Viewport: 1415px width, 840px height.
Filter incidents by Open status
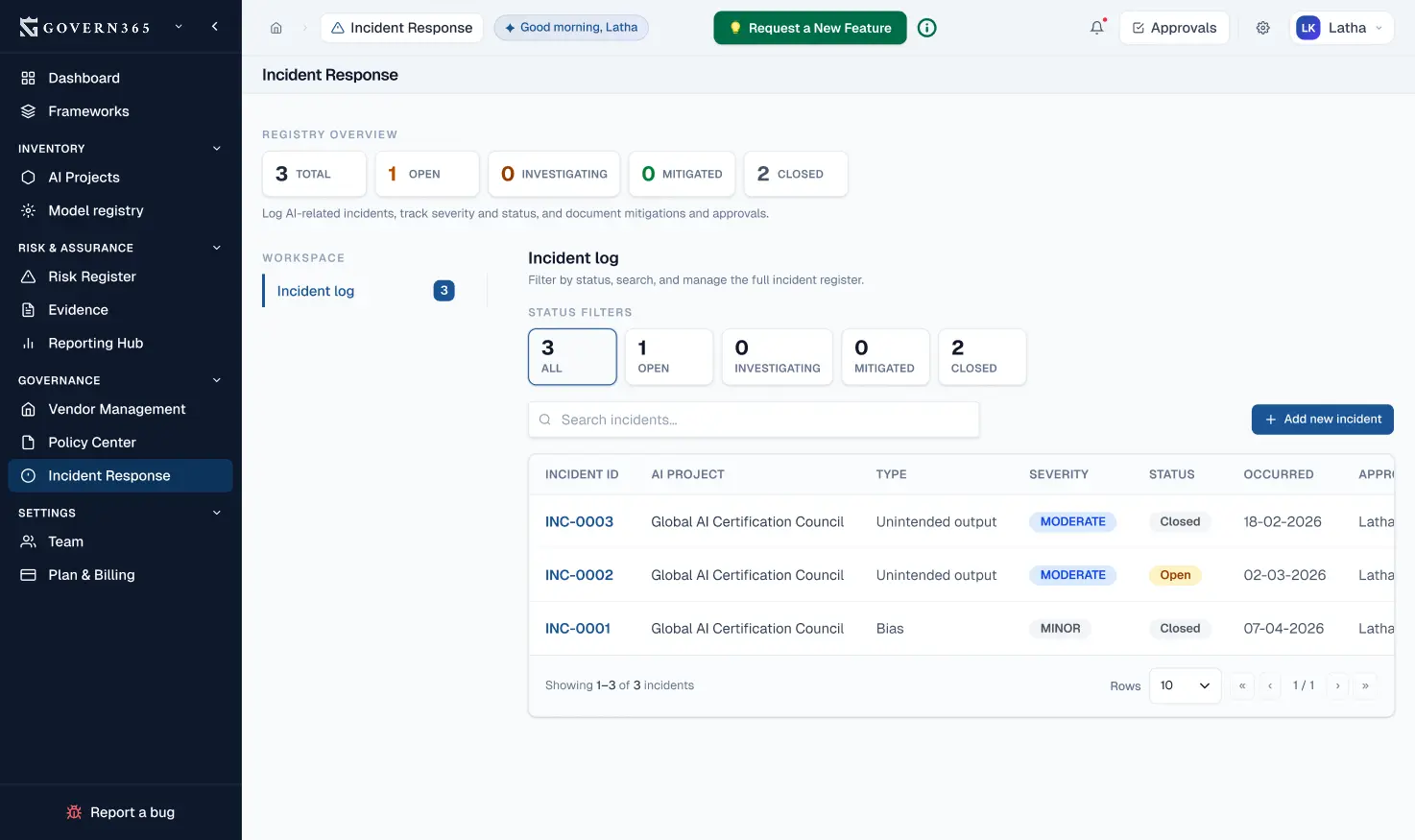(x=668, y=357)
